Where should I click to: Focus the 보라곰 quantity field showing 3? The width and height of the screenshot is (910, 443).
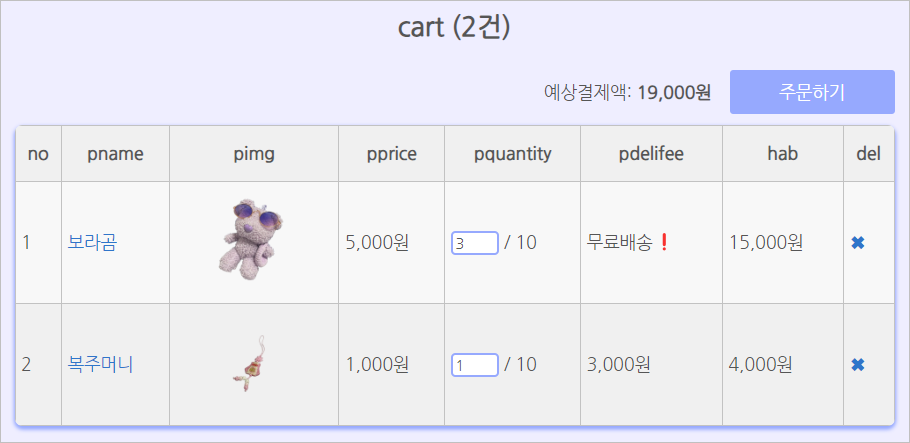pyautogui.click(x=475, y=243)
